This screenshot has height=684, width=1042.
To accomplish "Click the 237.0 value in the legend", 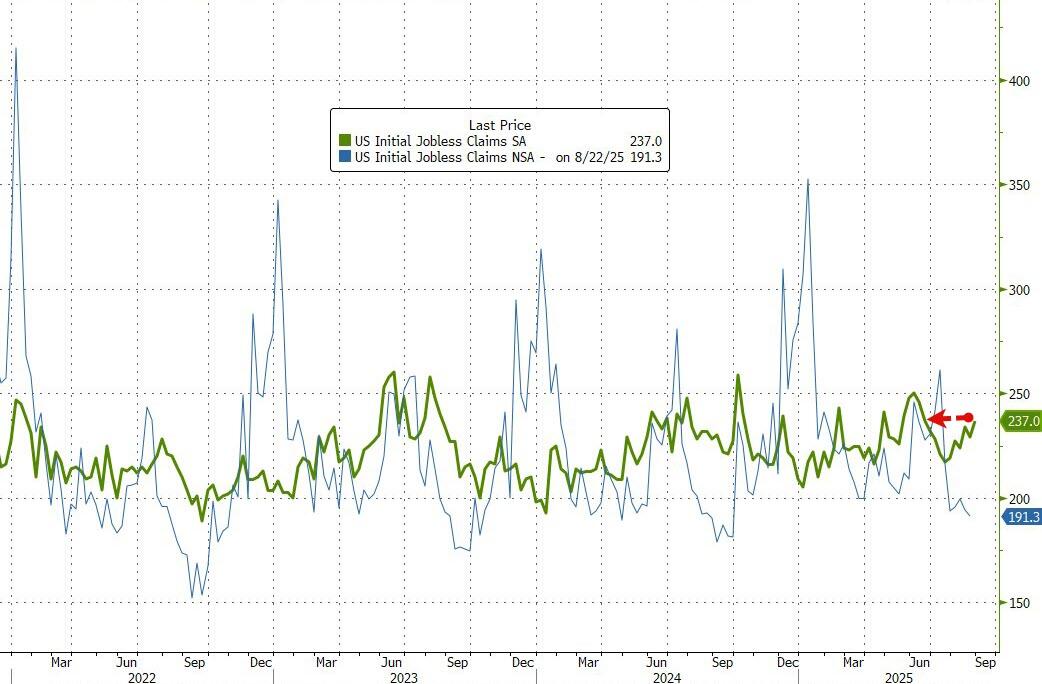I will coord(643,142).
